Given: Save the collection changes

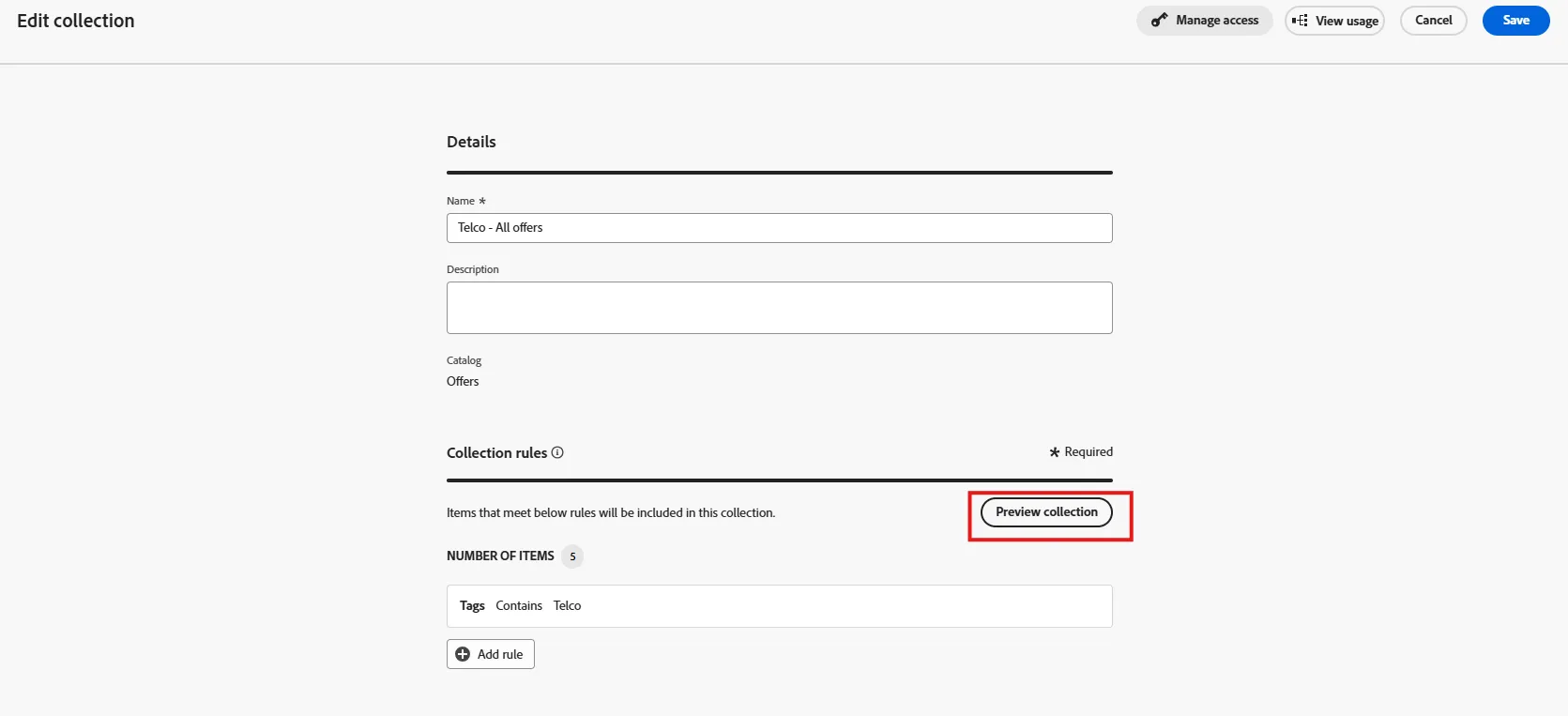Looking at the screenshot, I should (x=1515, y=20).
